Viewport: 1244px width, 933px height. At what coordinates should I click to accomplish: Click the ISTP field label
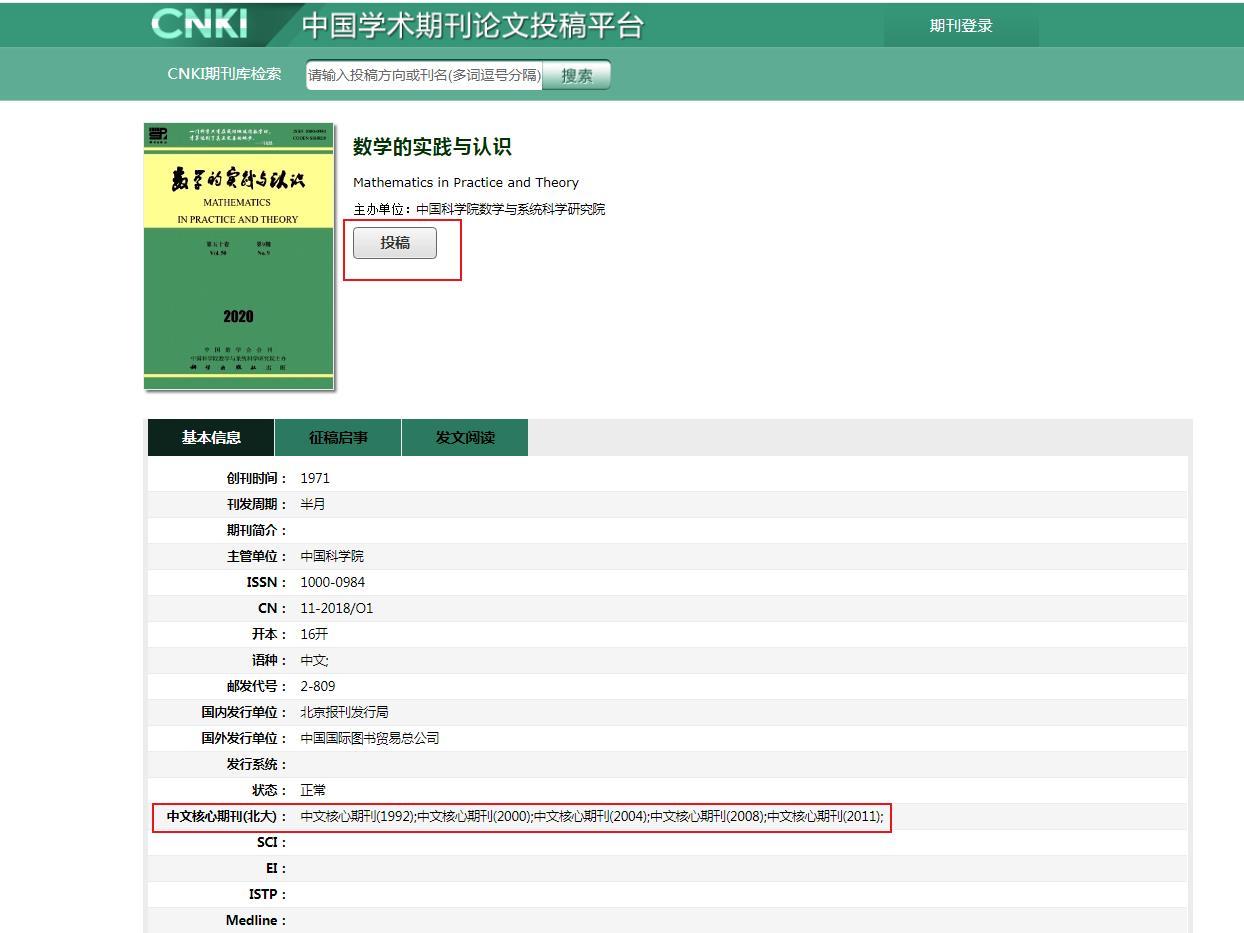click(x=267, y=894)
